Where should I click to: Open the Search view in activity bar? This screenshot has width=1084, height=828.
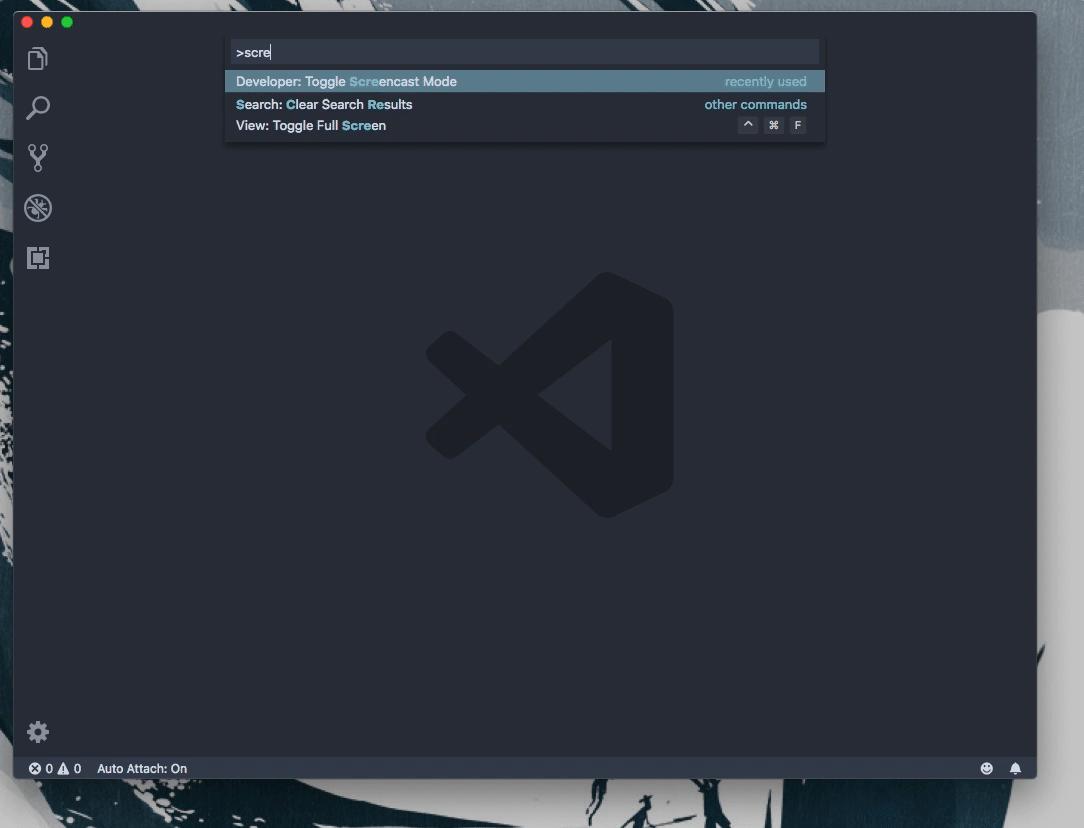pyautogui.click(x=38, y=108)
